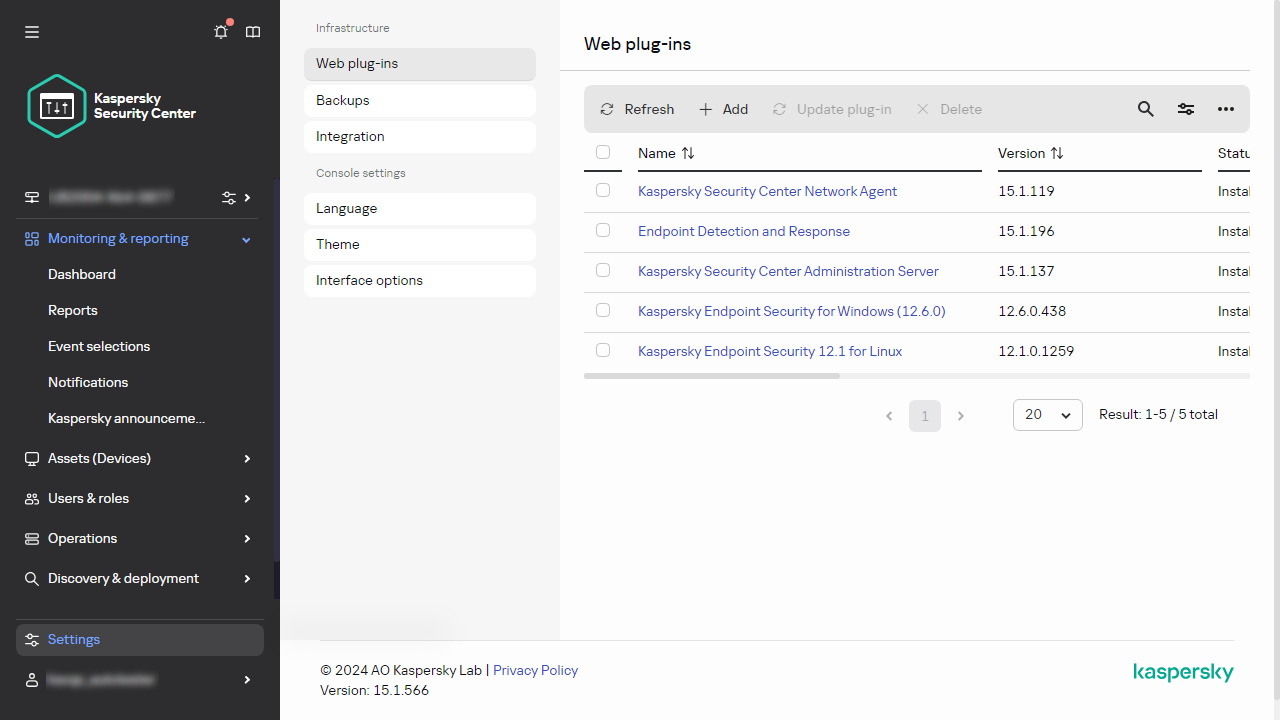Go to next page arrow
The height and width of the screenshot is (720, 1280).
coord(961,416)
